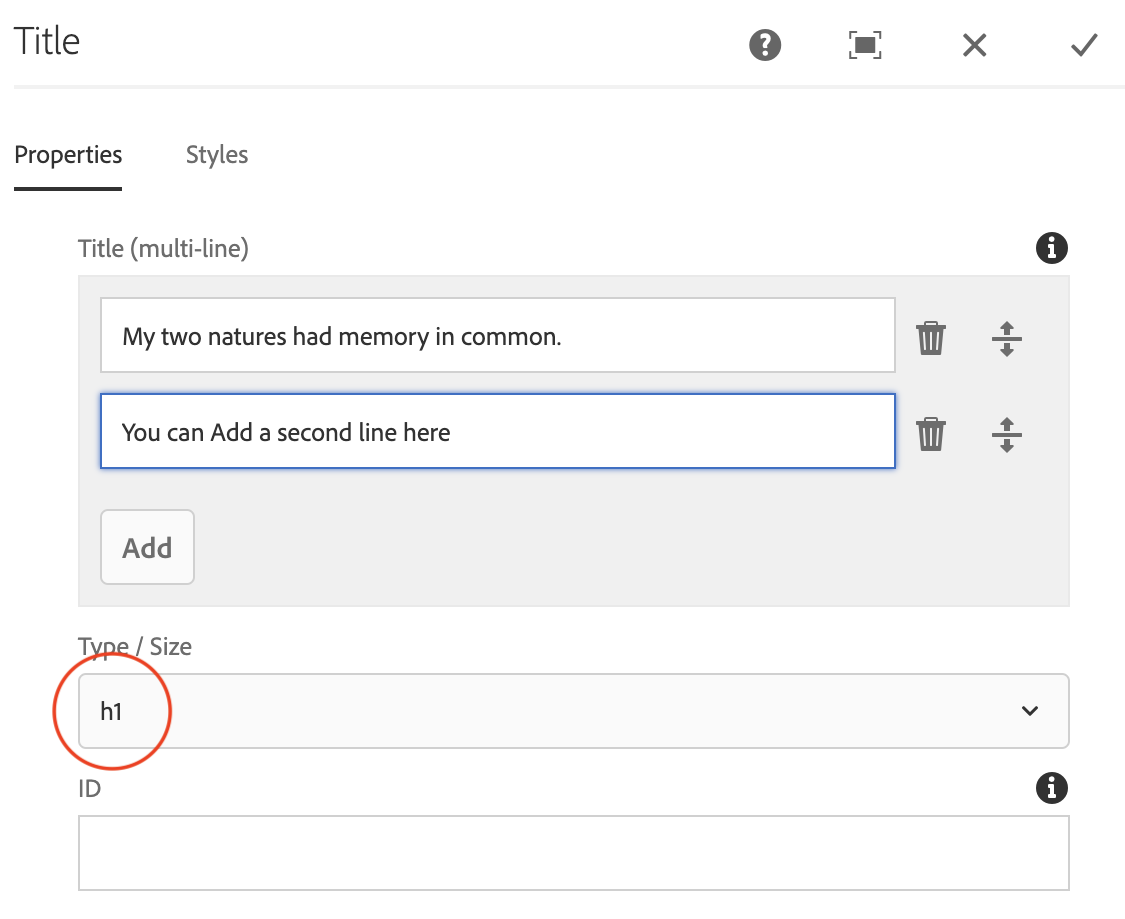Switch to the Styles tab
Viewport: 1125px width, 919px height.
tap(216, 155)
